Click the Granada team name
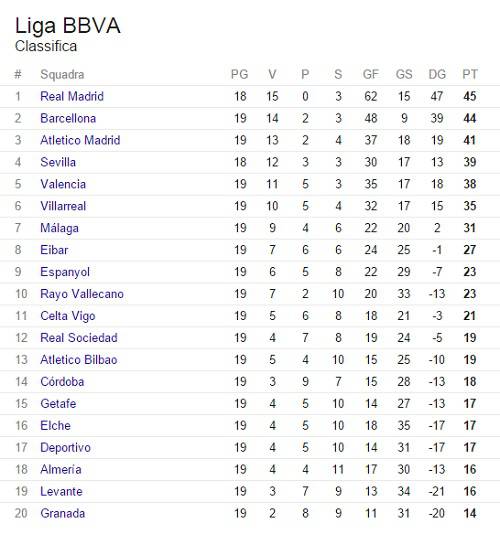500x534 pixels. pyautogui.click(x=63, y=514)
